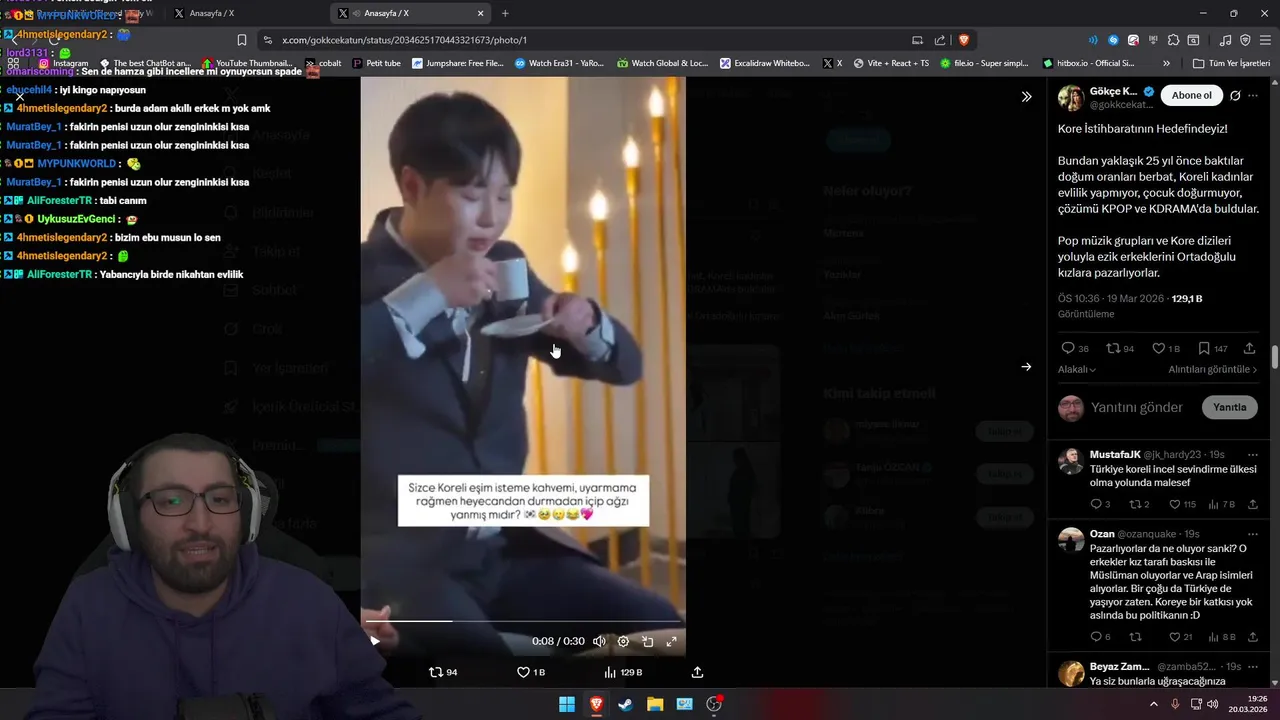Open the browser extensions puzzle icon

pos(1173,40)
